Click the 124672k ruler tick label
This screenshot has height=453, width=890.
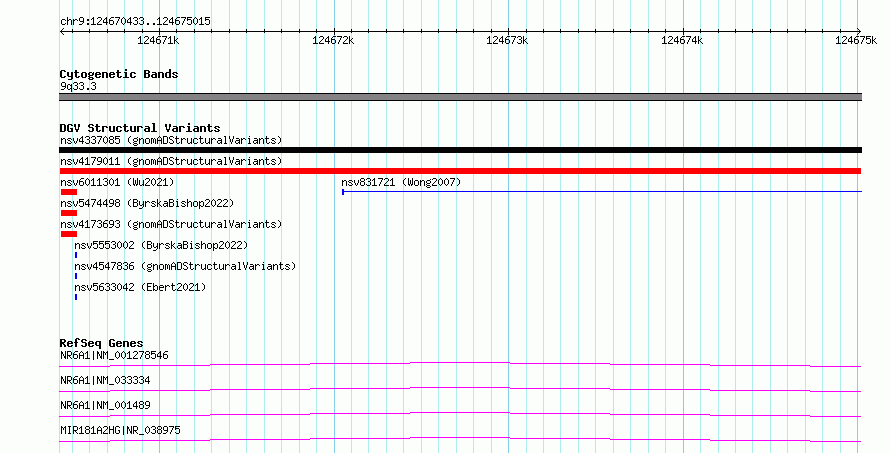point(333,40)
